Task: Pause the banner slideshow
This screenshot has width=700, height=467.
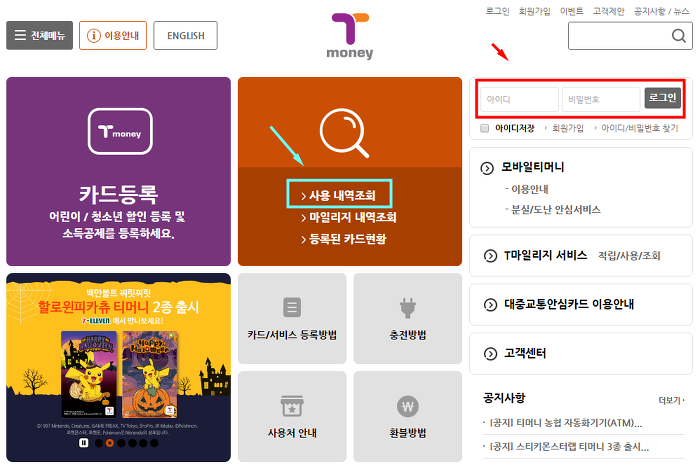Action: coord(83,443)
